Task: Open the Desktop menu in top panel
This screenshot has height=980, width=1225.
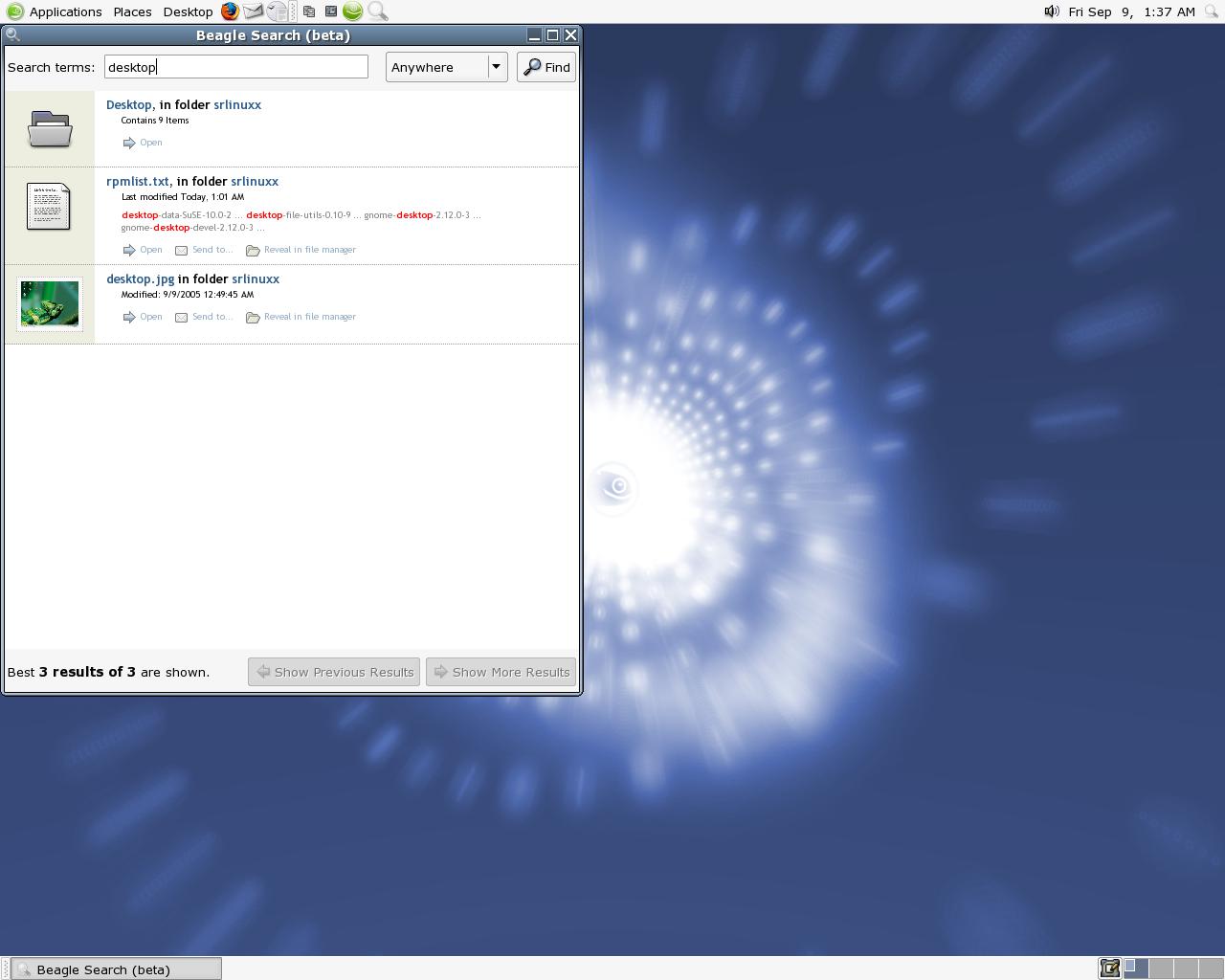Action: [188, 11]
